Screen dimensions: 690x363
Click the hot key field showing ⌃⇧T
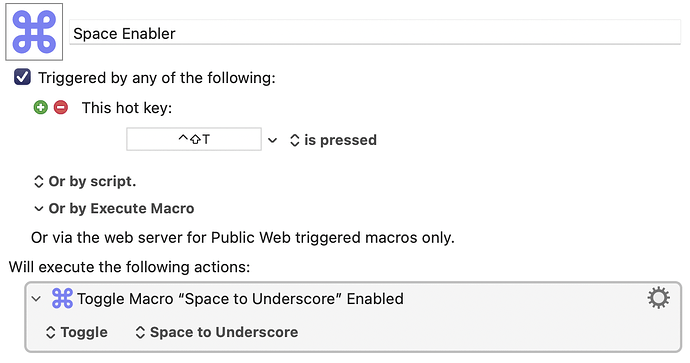[x=194, y=139]
